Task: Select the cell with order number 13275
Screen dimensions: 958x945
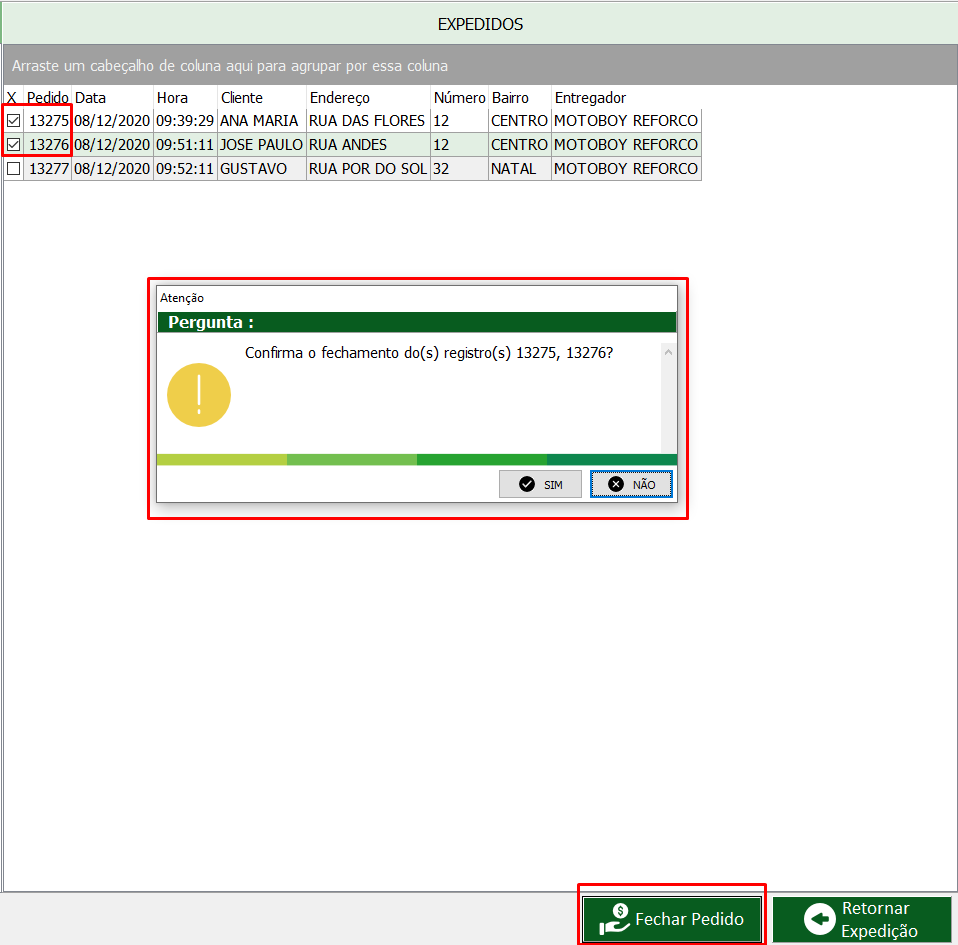Action: pyautogui.click(x=48, y=121)
